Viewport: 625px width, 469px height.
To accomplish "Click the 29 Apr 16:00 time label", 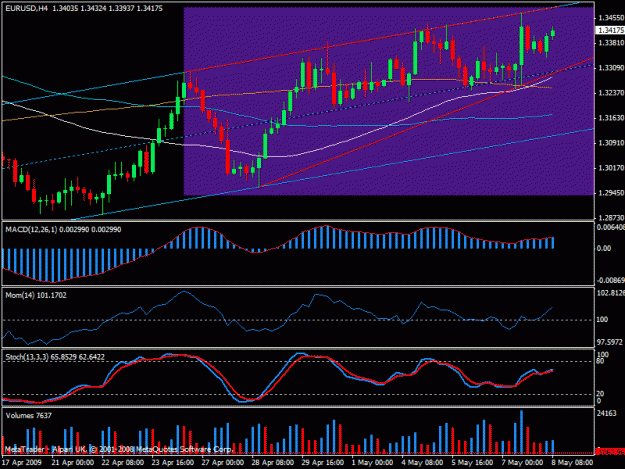I will [322, 463].
